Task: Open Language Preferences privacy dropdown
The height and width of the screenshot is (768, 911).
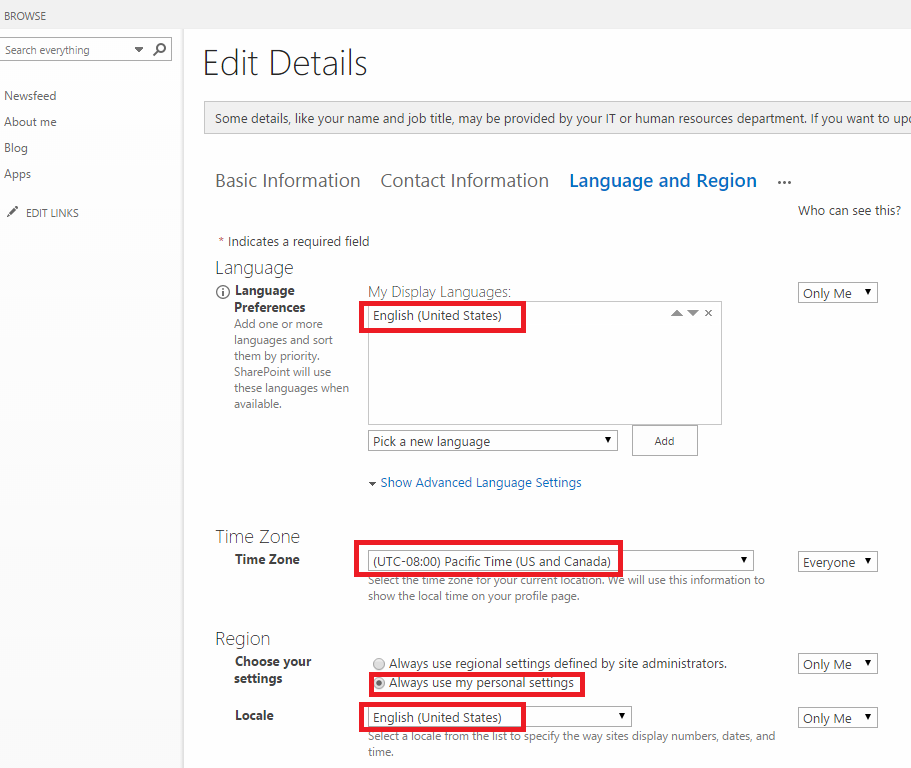Action: [837, 293]
